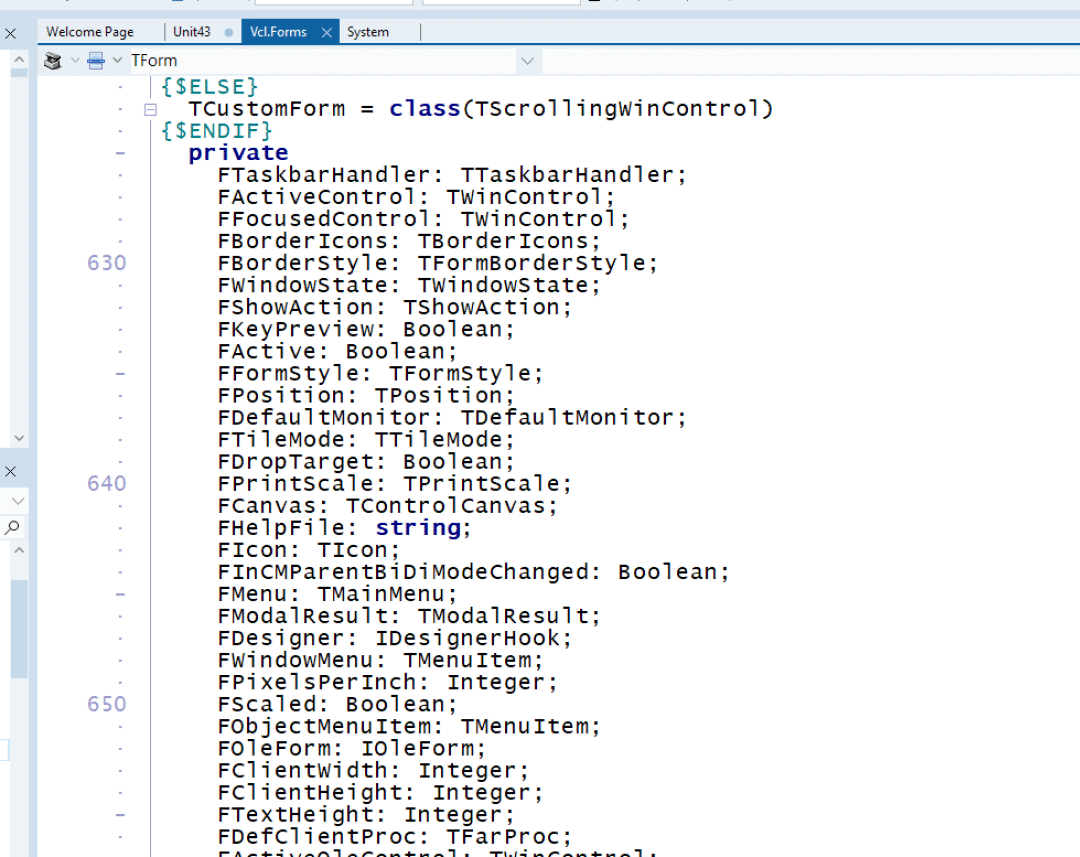The height and width of the screenshot is (857, 1080).
Task: Click the FMenu: TMainMenu line
Action: click(x=338, y=594)
